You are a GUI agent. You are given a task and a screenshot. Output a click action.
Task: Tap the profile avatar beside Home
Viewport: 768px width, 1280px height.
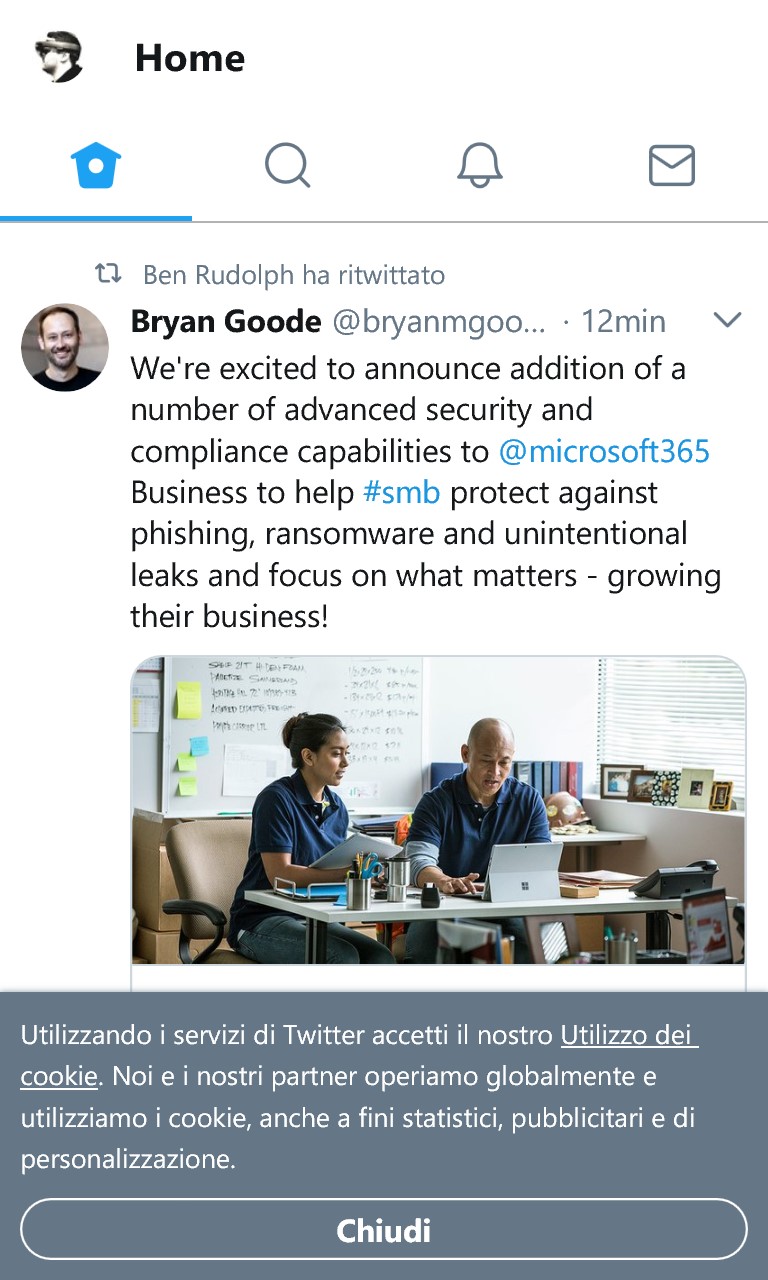59,57
